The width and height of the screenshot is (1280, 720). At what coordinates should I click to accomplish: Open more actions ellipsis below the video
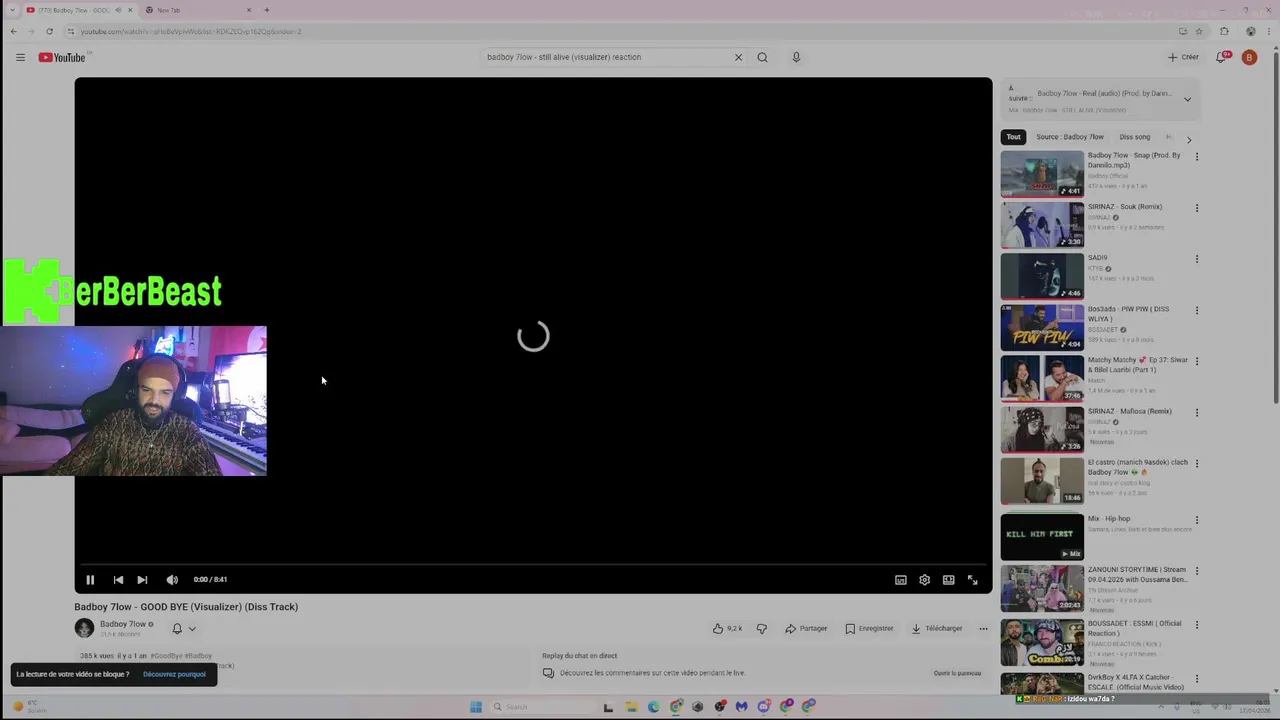983,629
